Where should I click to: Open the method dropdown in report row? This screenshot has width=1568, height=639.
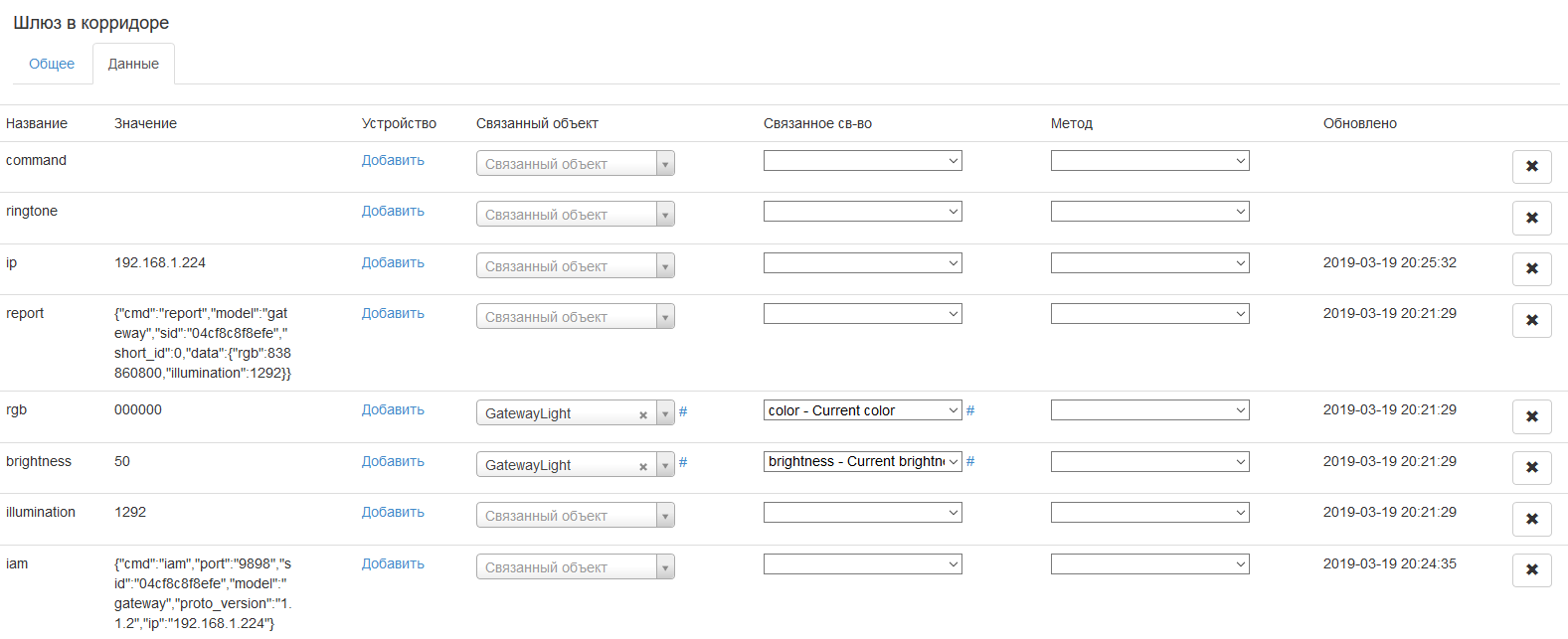pos(1149,314)
